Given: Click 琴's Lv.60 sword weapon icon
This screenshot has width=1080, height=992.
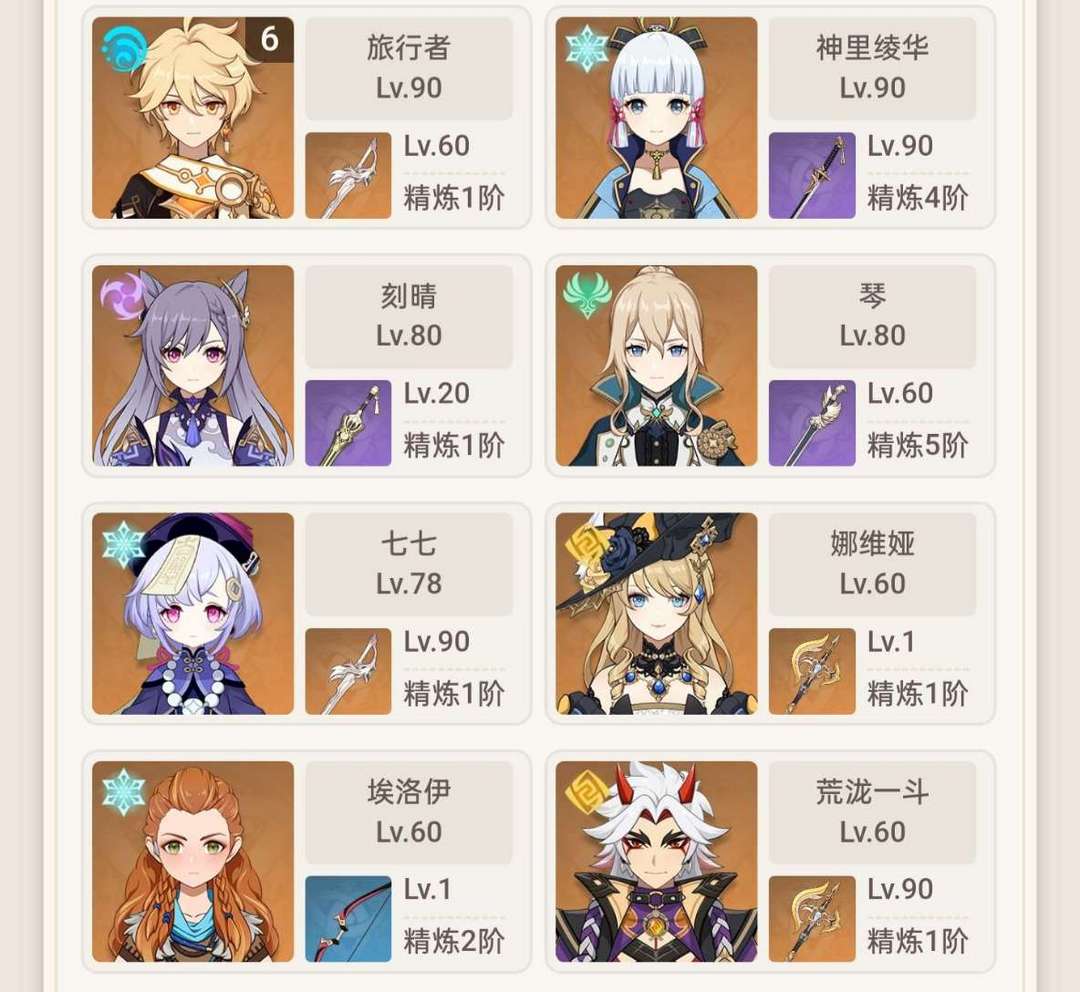Looking at the screenshot, I should click(x=812, y=423).
